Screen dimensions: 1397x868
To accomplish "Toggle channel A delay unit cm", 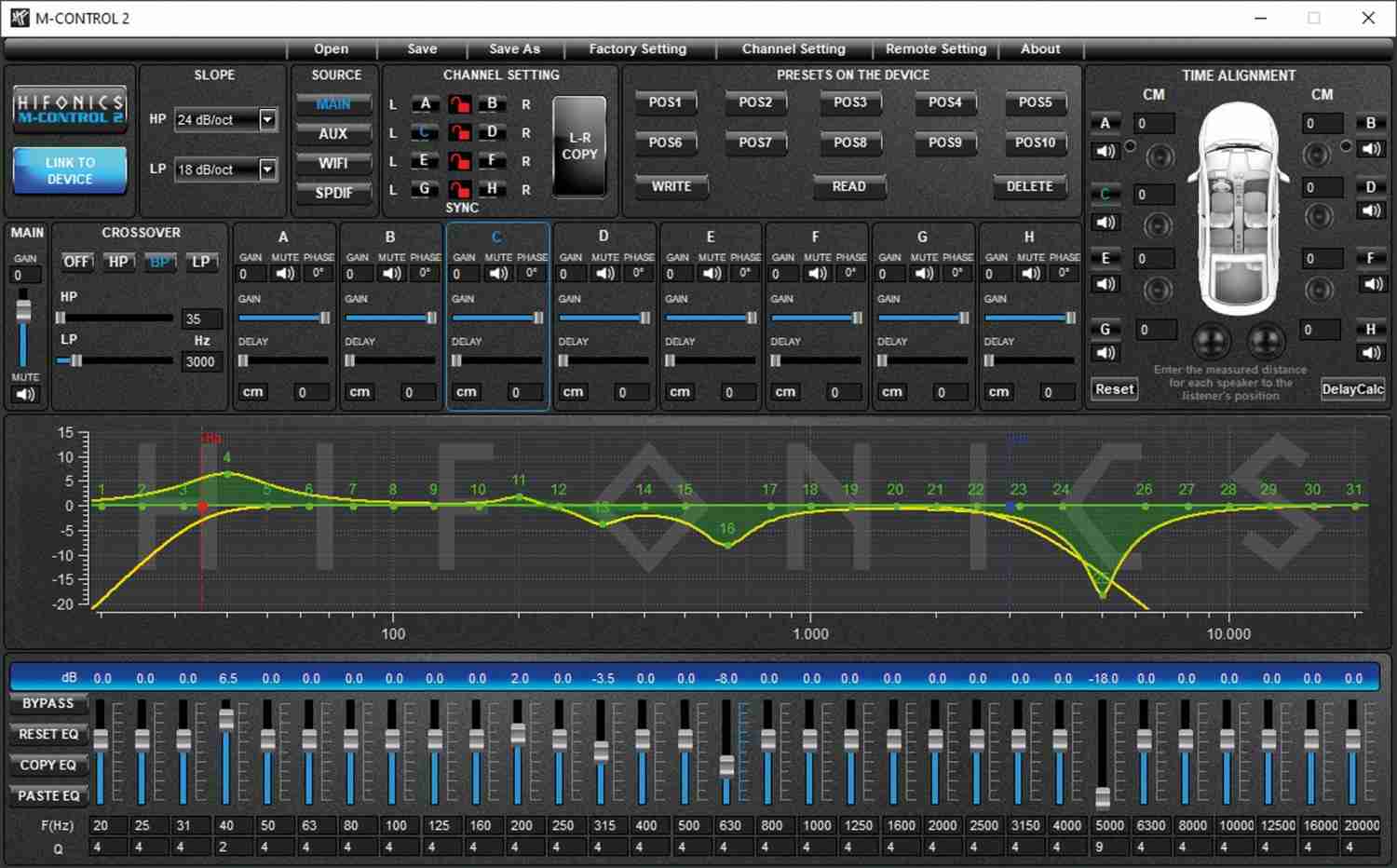I will coord(253,392).
